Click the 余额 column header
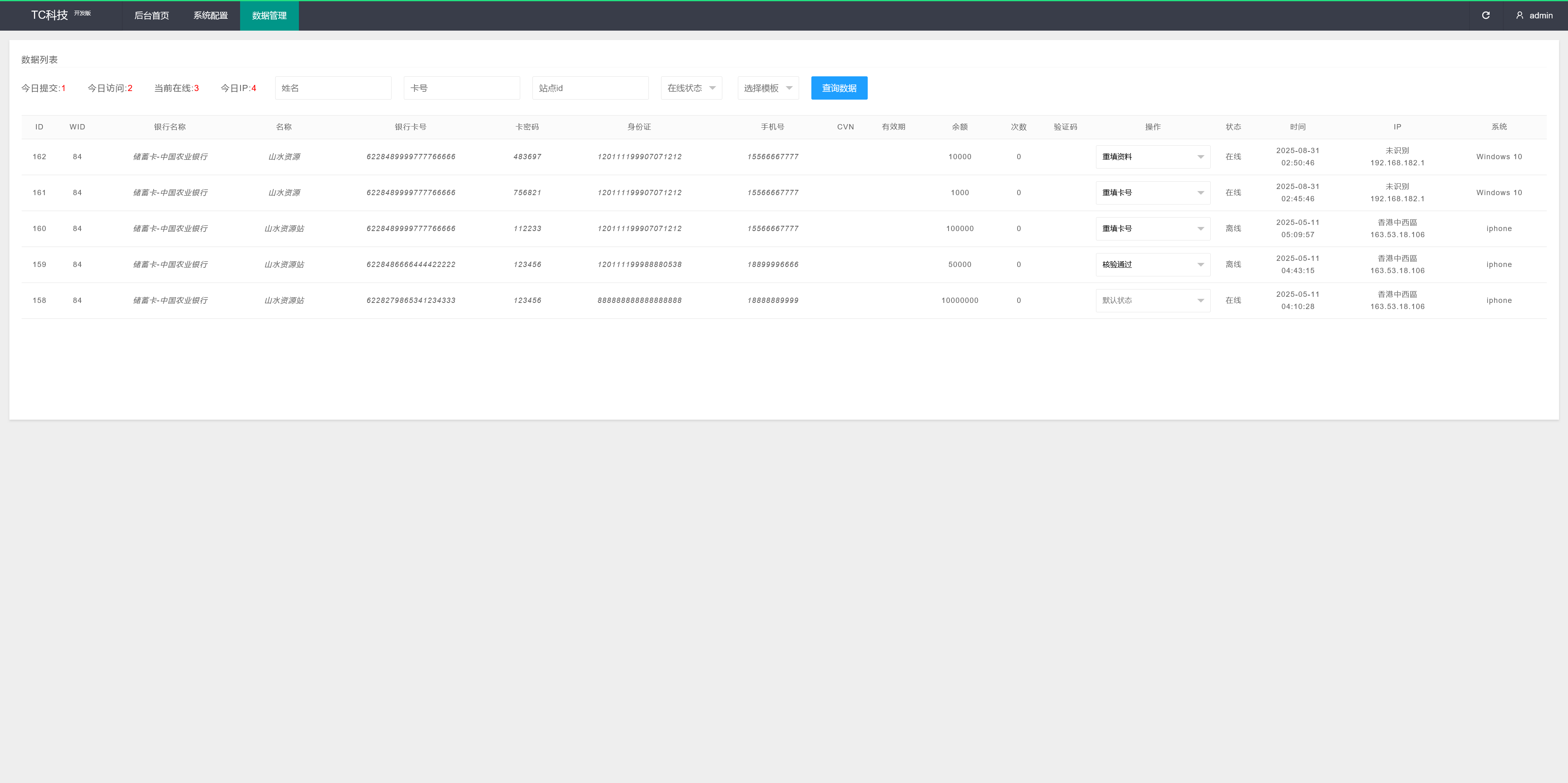The height and width of the screenshot is (783, 1568). [959, 127]
